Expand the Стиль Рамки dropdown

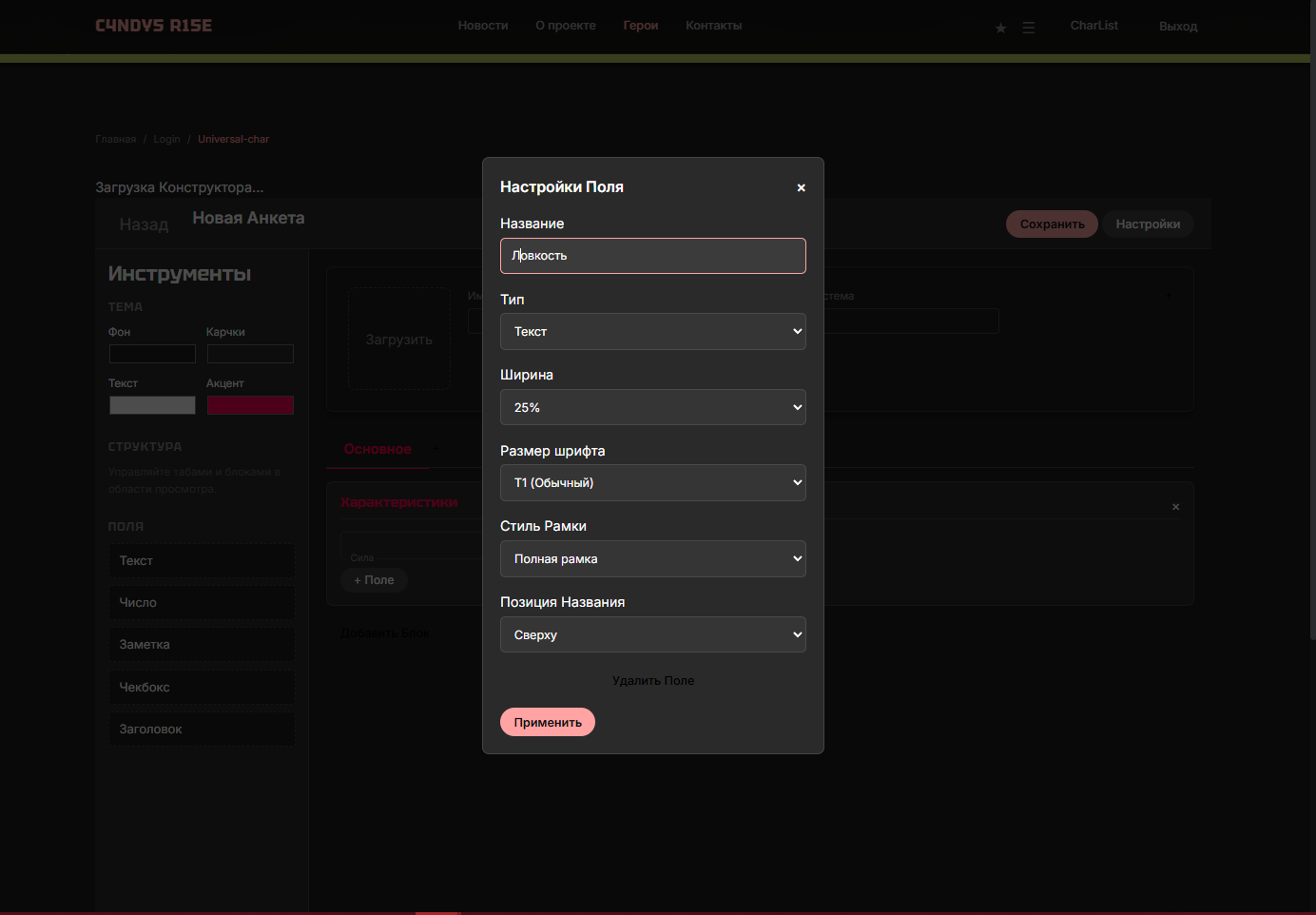[x=653, y=558]
